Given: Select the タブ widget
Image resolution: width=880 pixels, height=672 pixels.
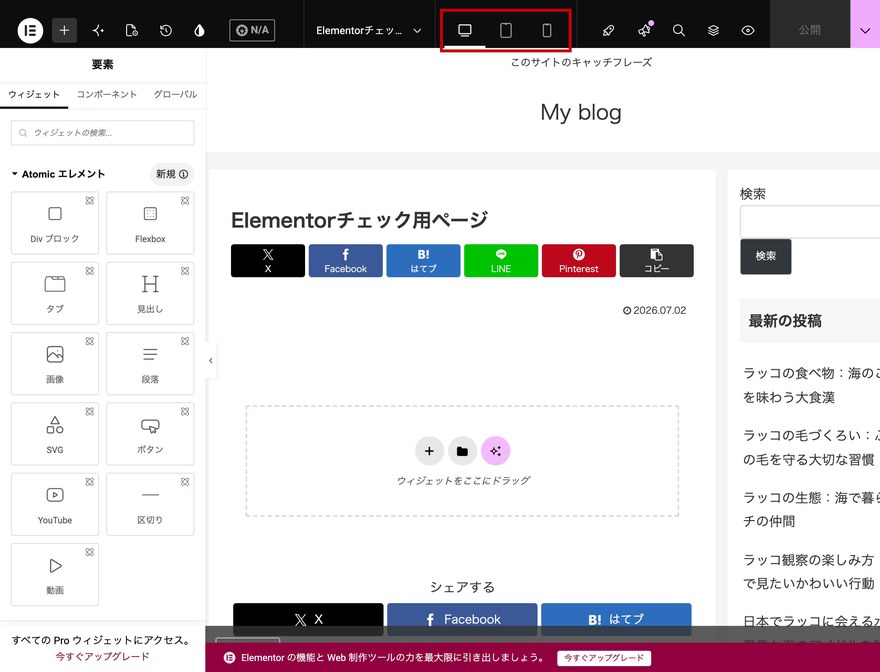Looking at the screenshot, I should [54, 293].
